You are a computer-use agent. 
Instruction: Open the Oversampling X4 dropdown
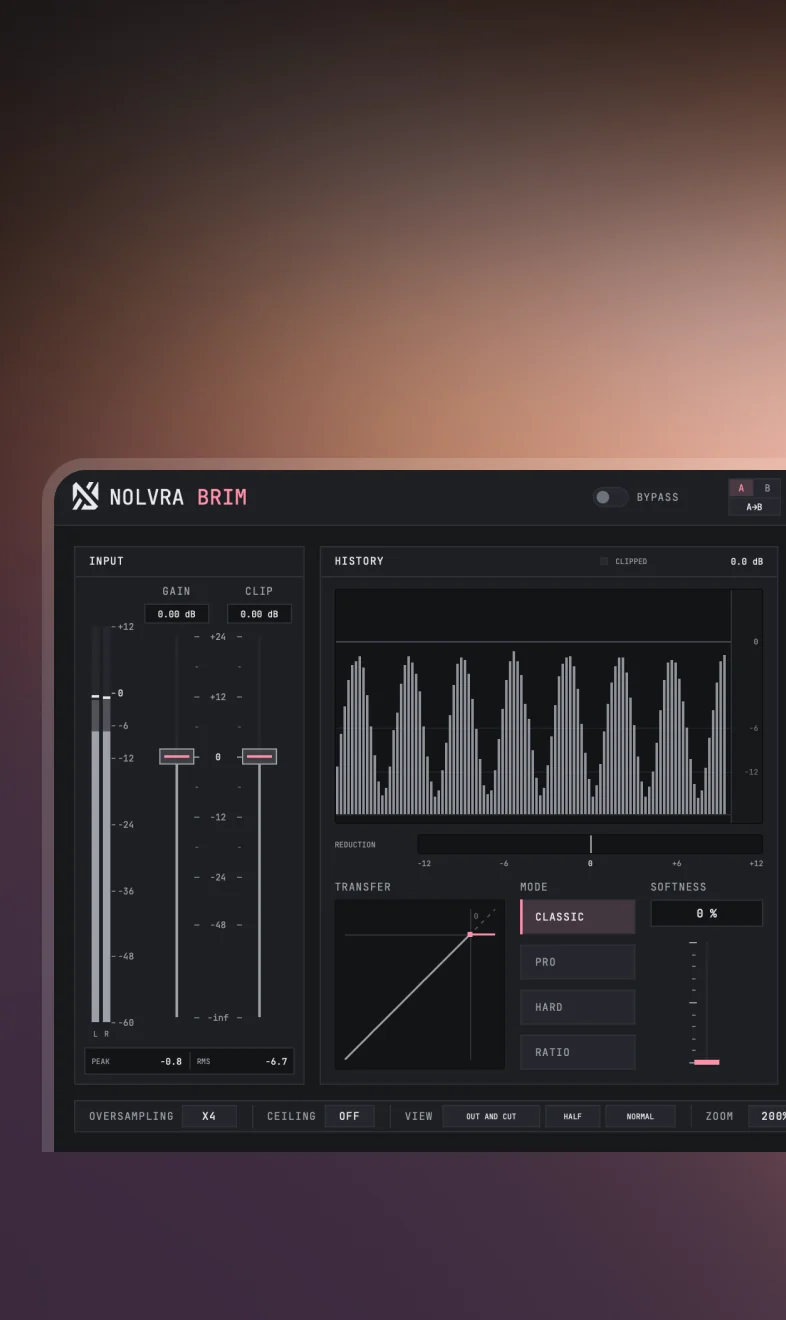[209, 1116]
